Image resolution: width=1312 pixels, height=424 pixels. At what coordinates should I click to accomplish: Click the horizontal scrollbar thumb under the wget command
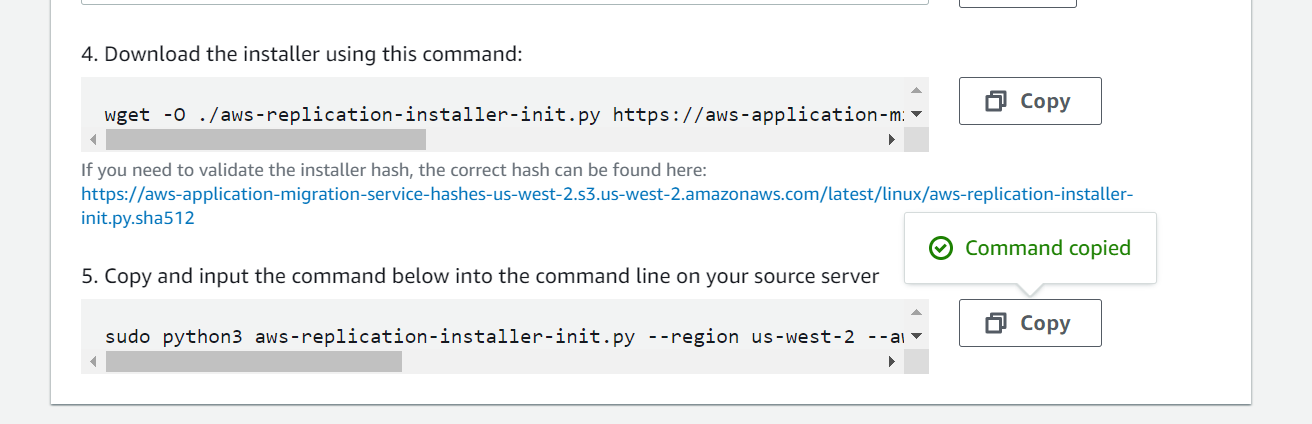[265, 139]
